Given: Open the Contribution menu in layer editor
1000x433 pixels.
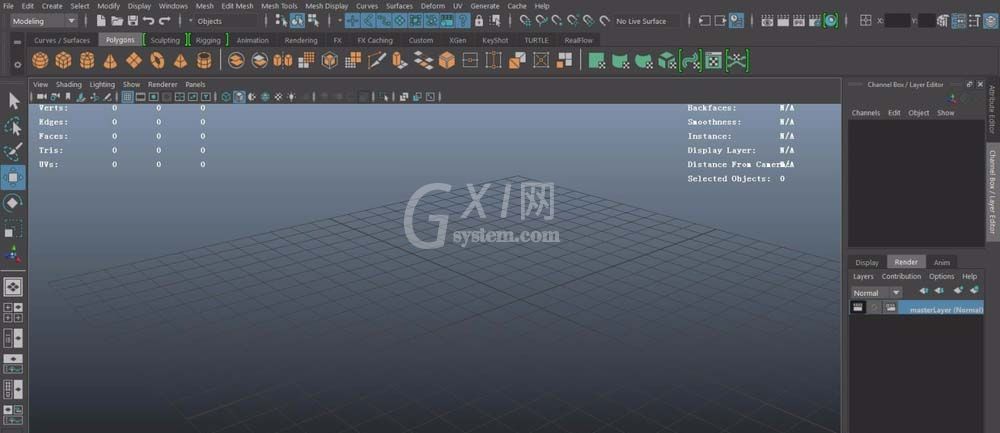Looking at the screenshot, I should (x=901, y=277).
